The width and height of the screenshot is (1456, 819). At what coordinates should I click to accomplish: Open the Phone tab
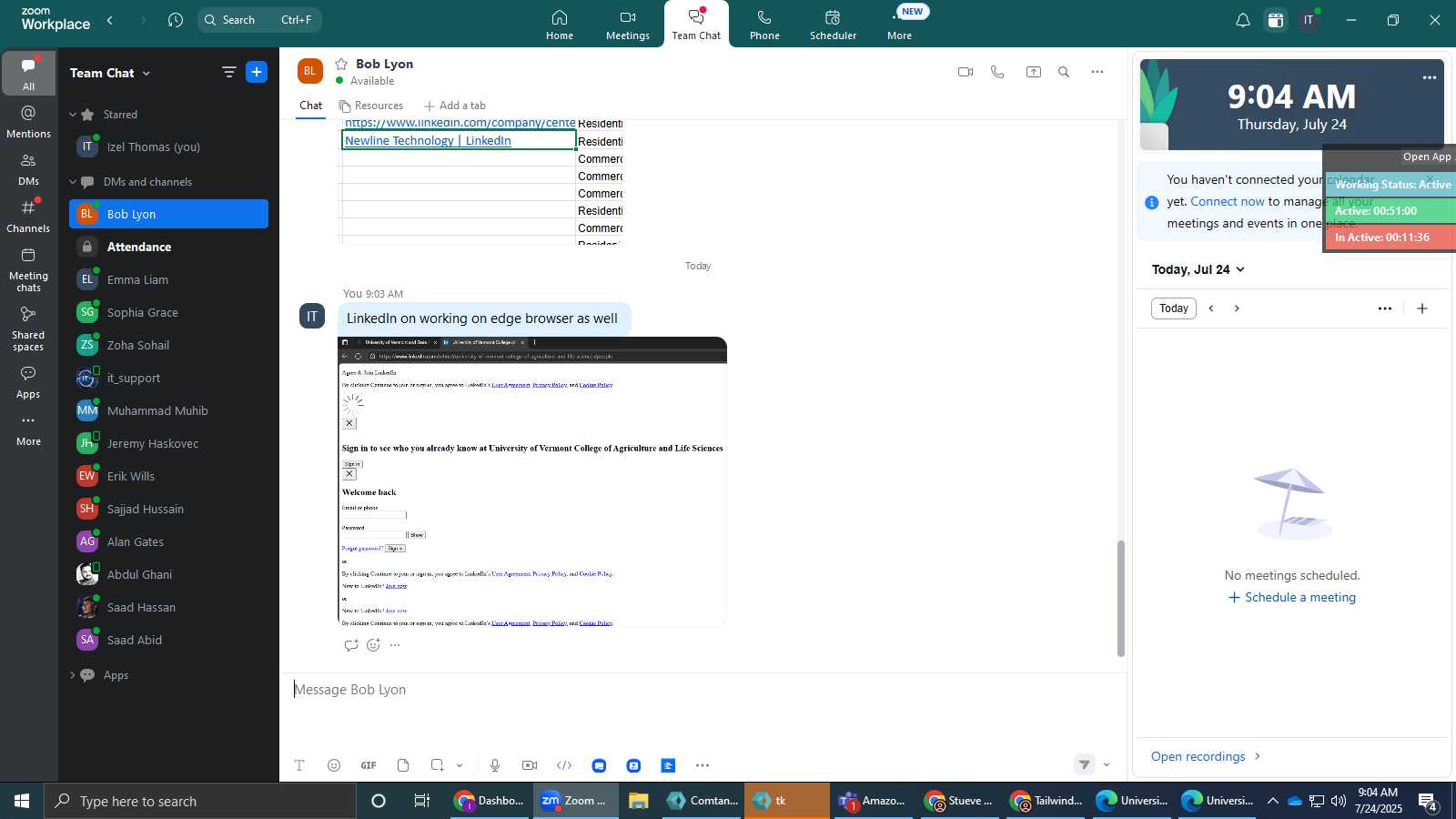click(764, 25)
